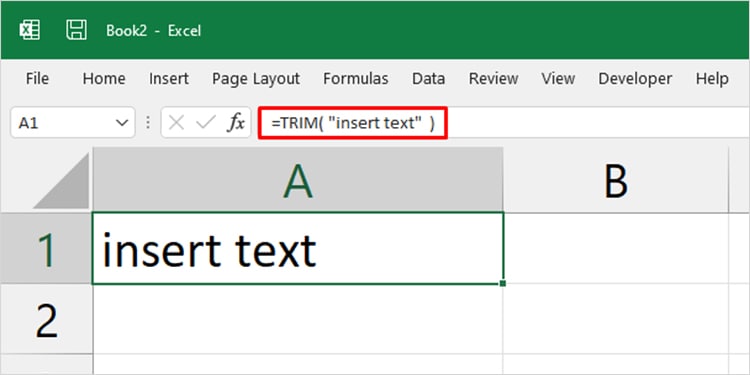The height and width of the screenshot is (375, 750).
Task: Select the row 1 header
Action: pos(46,248)
